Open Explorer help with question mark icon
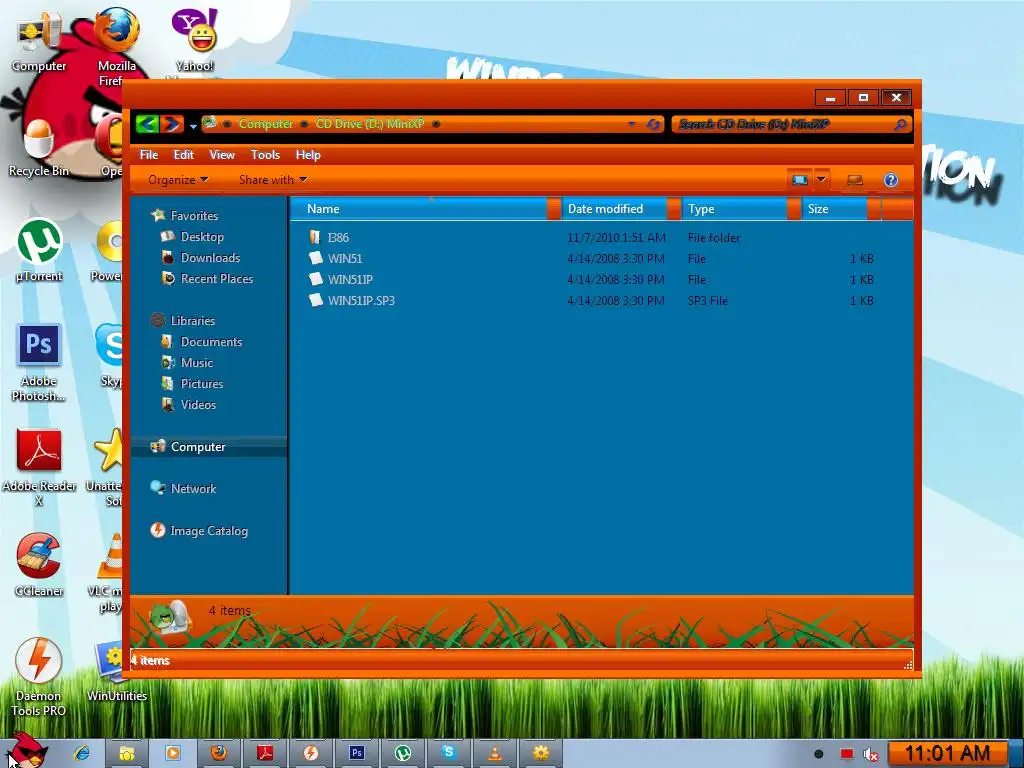The height and width of the screenshot is (768, 1024). pos(891,180)
